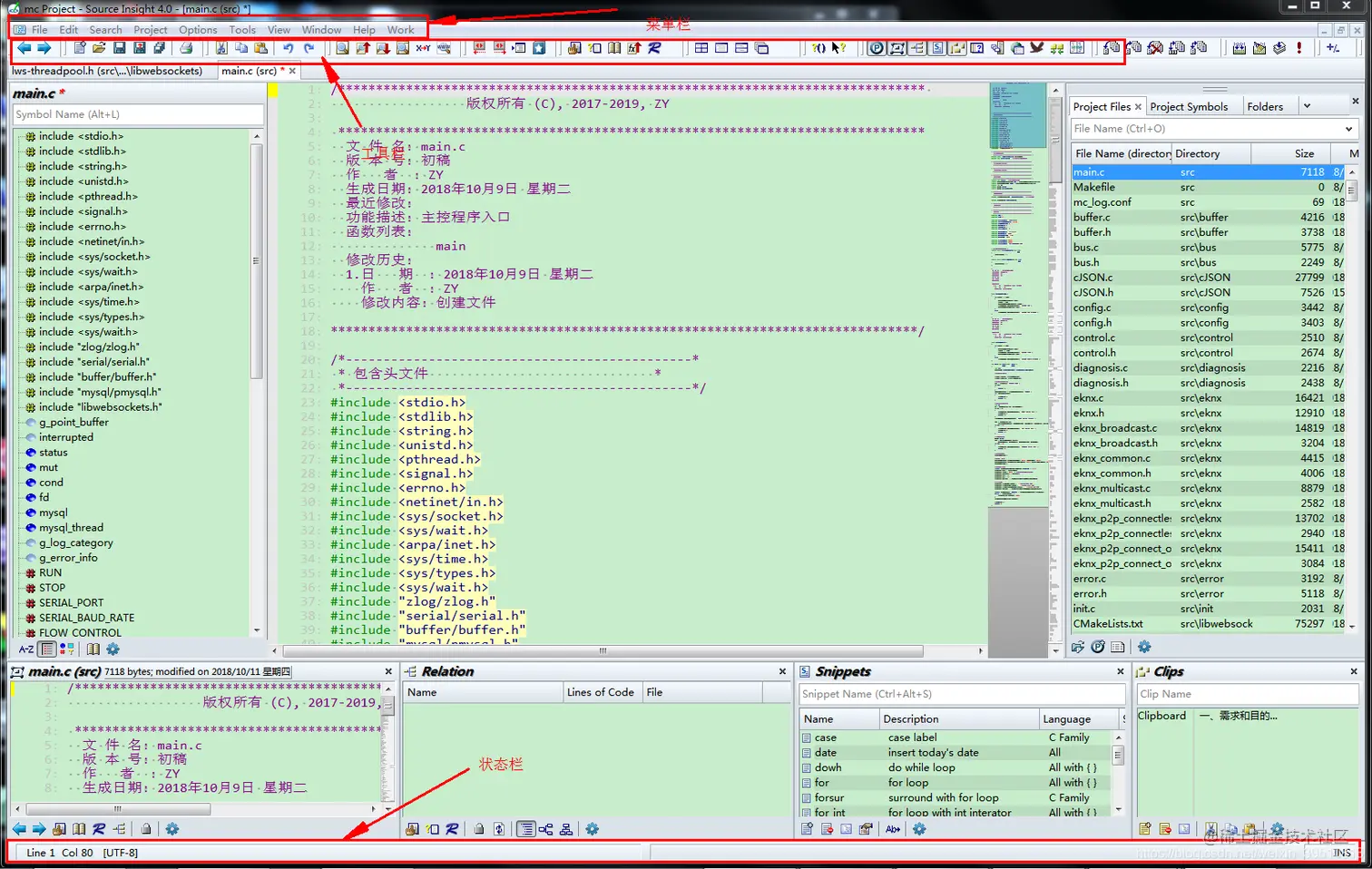Click the Redo arrow icon
Viewport: 1372px width, 869px height.
[309, 48]
